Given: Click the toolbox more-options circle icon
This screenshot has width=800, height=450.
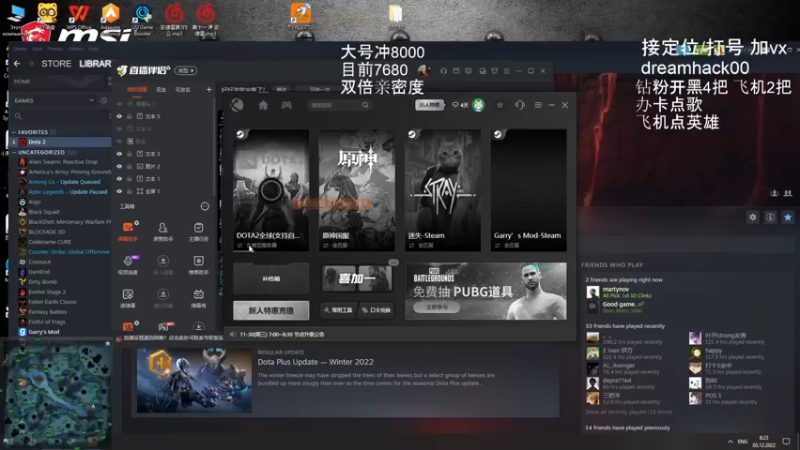Looking at the screenshot, I should pos(205,206).
